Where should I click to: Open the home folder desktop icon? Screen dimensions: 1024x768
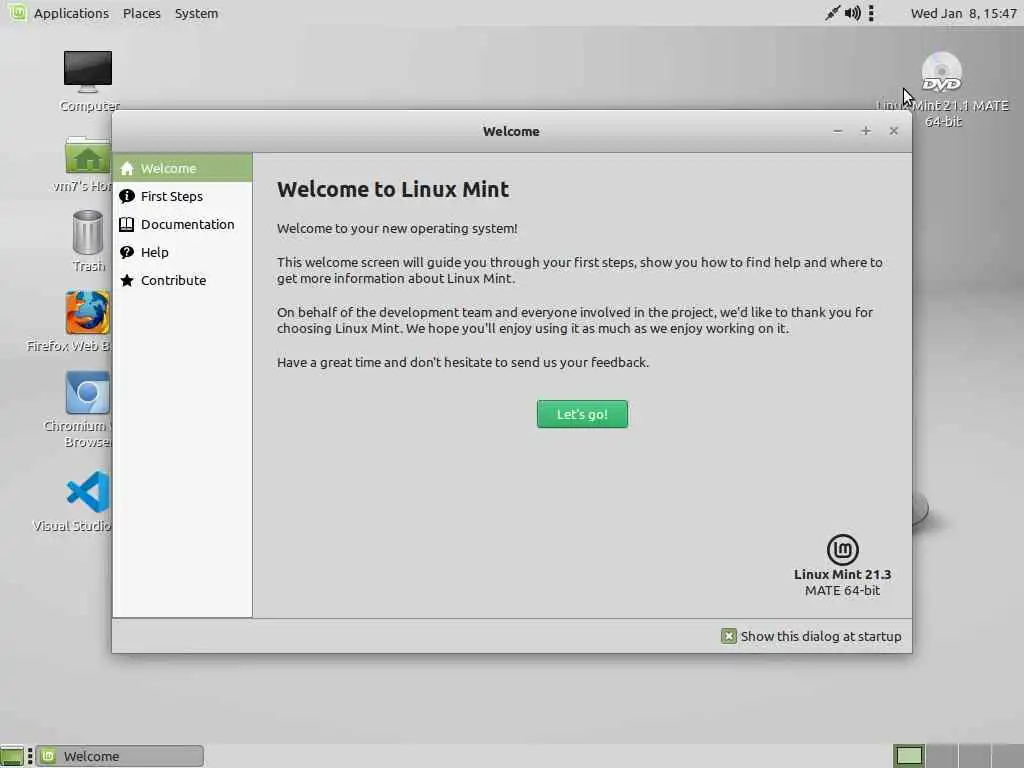(x=88, y=156)
